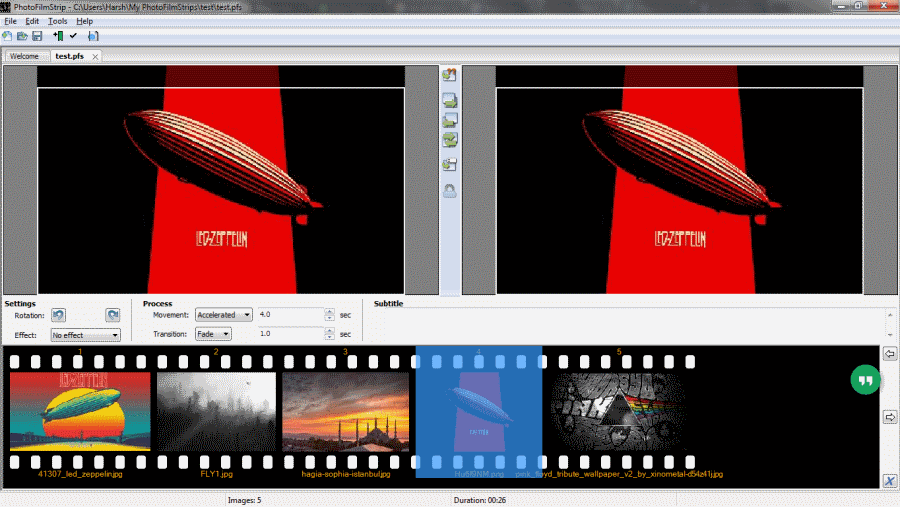Click inside the Subtitle text area

(629, 325)
